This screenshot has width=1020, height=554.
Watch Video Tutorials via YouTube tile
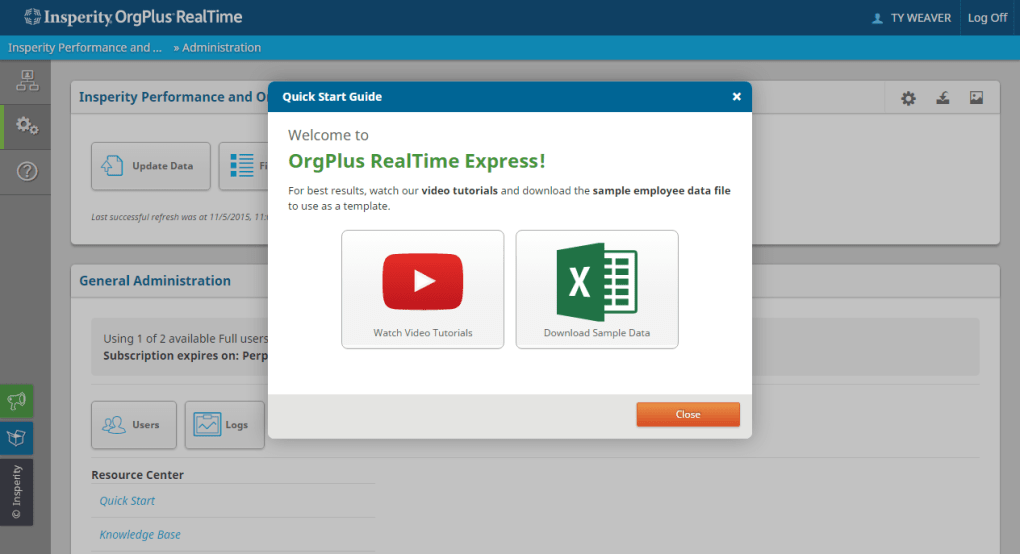coord(422,289)
